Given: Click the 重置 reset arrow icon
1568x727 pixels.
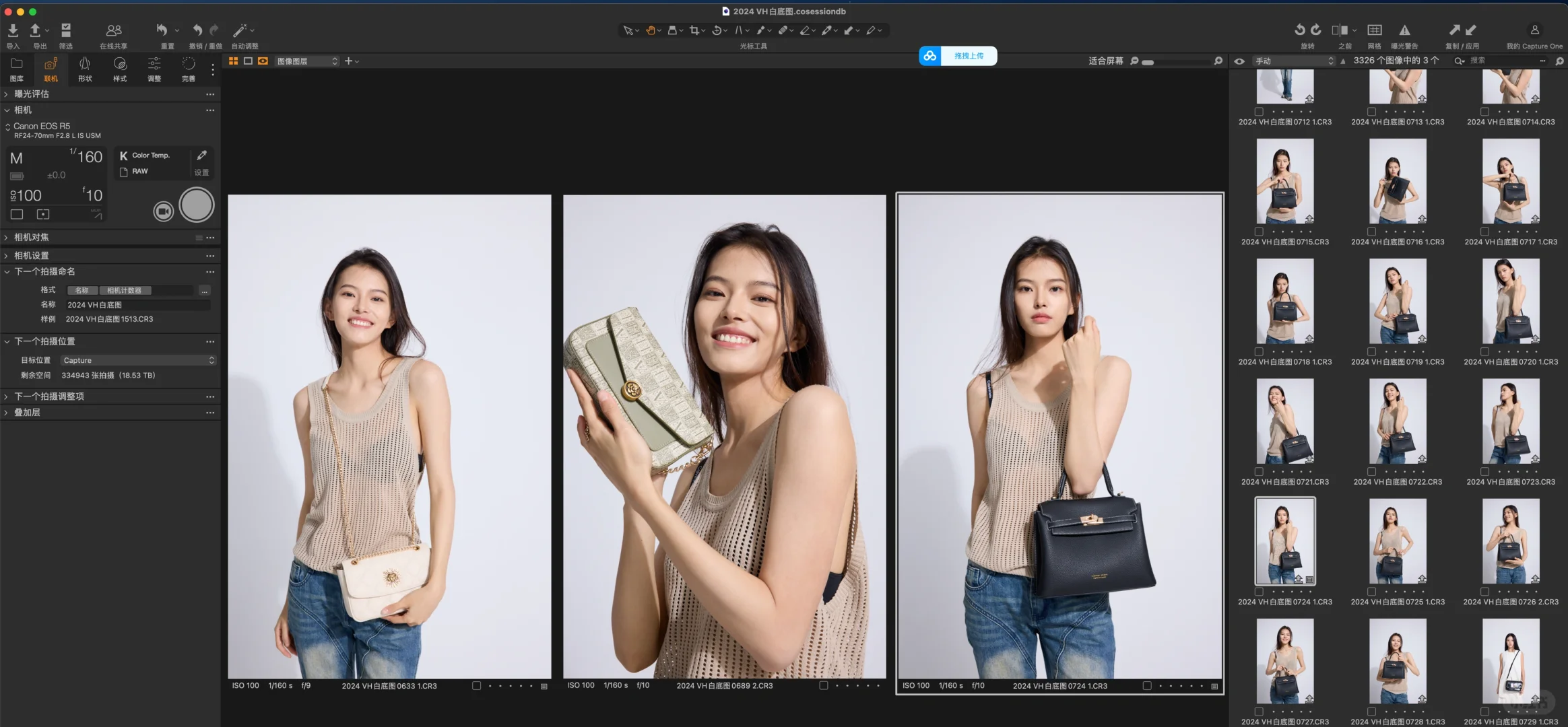Looking at the screenshot, I should point(162,30).
